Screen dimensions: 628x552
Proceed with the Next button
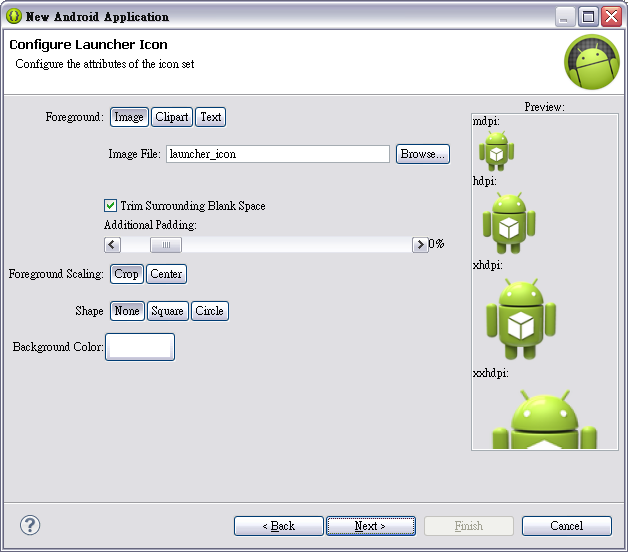371,526
